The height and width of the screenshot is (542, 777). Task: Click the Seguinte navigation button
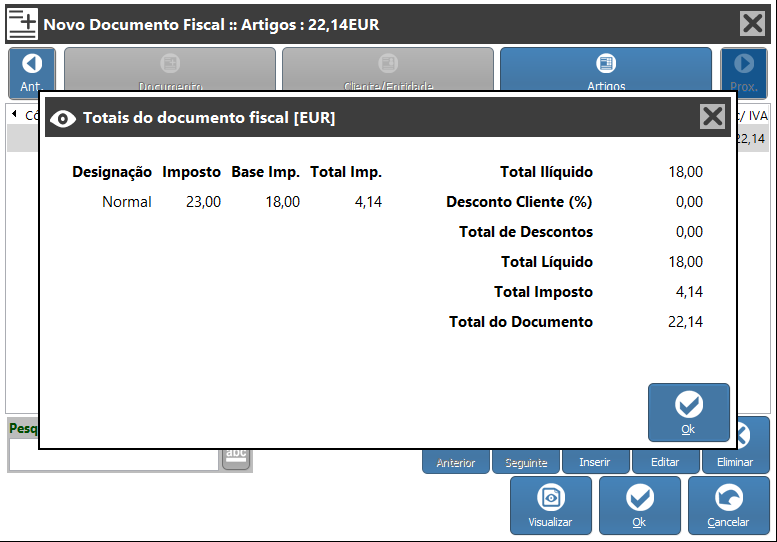tap(526, 462)
